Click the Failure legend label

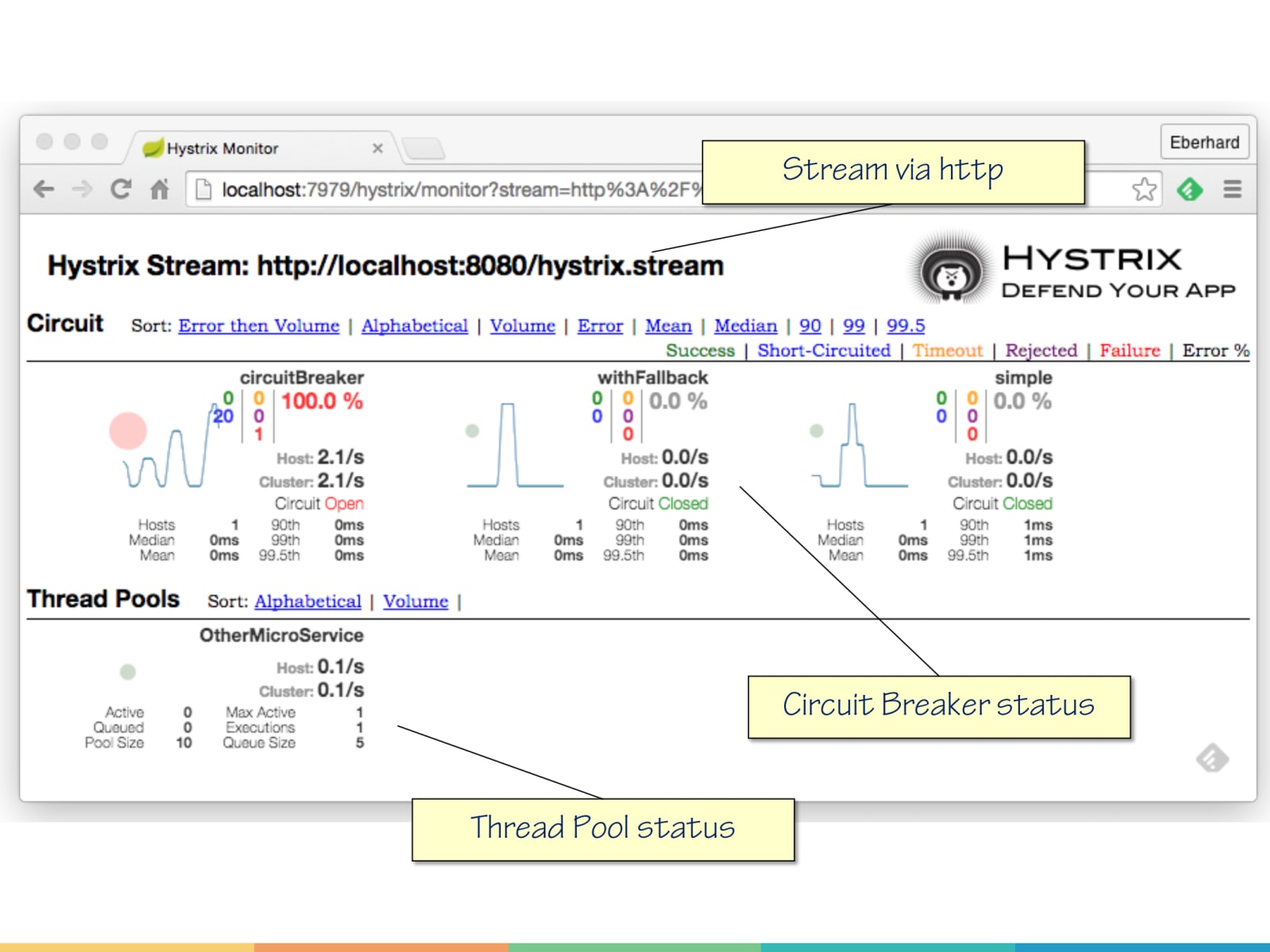pyautogui.click(x=1130, y=350)
